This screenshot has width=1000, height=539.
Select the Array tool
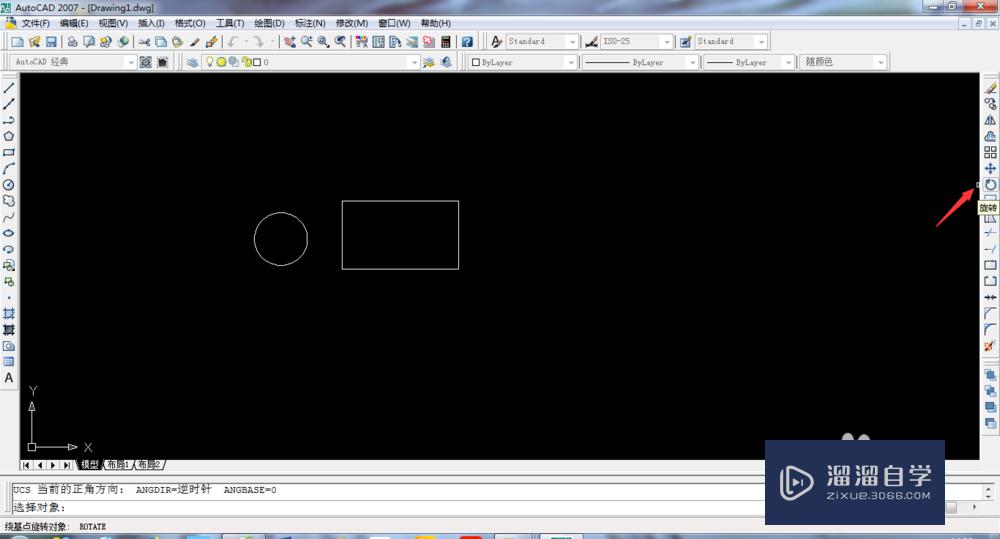click(x=990, y=152)
